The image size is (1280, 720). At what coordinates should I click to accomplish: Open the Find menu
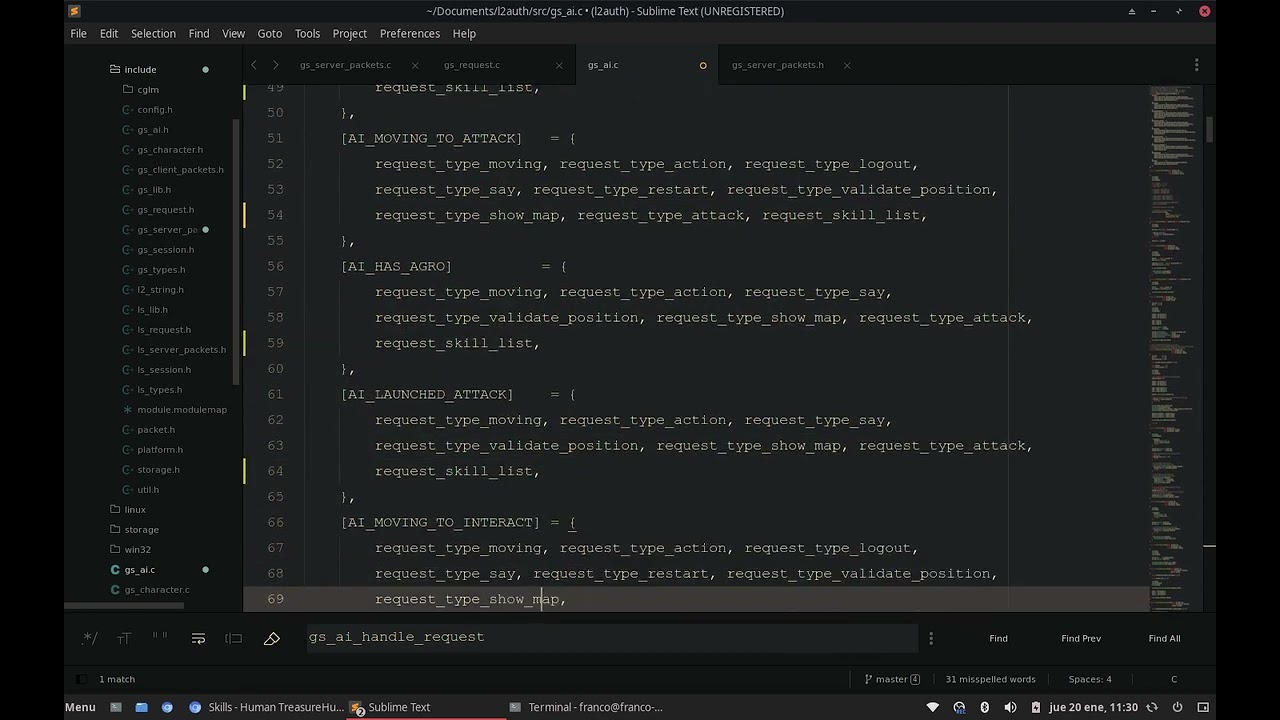(x=199, y=33)
